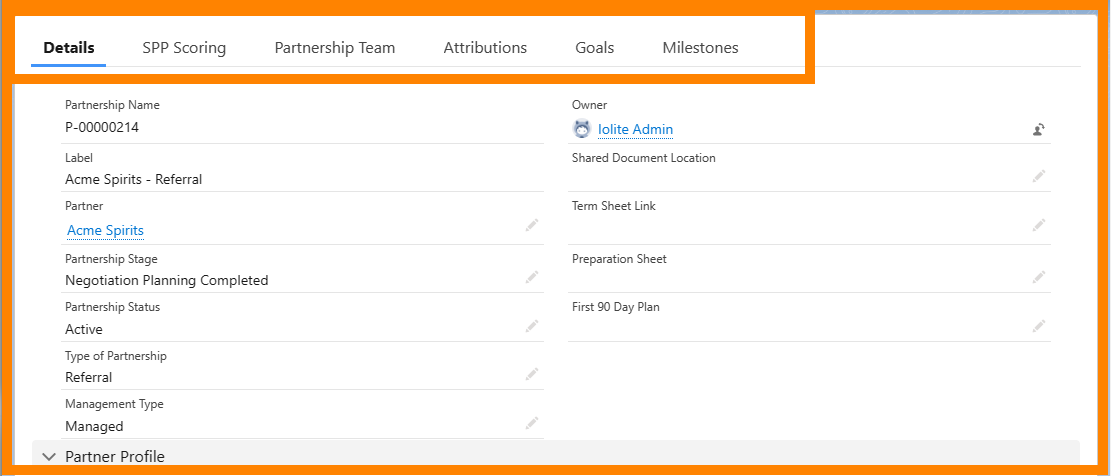Edit the Preparation Sheet with its pencil icon

[x=1038, y=277]
